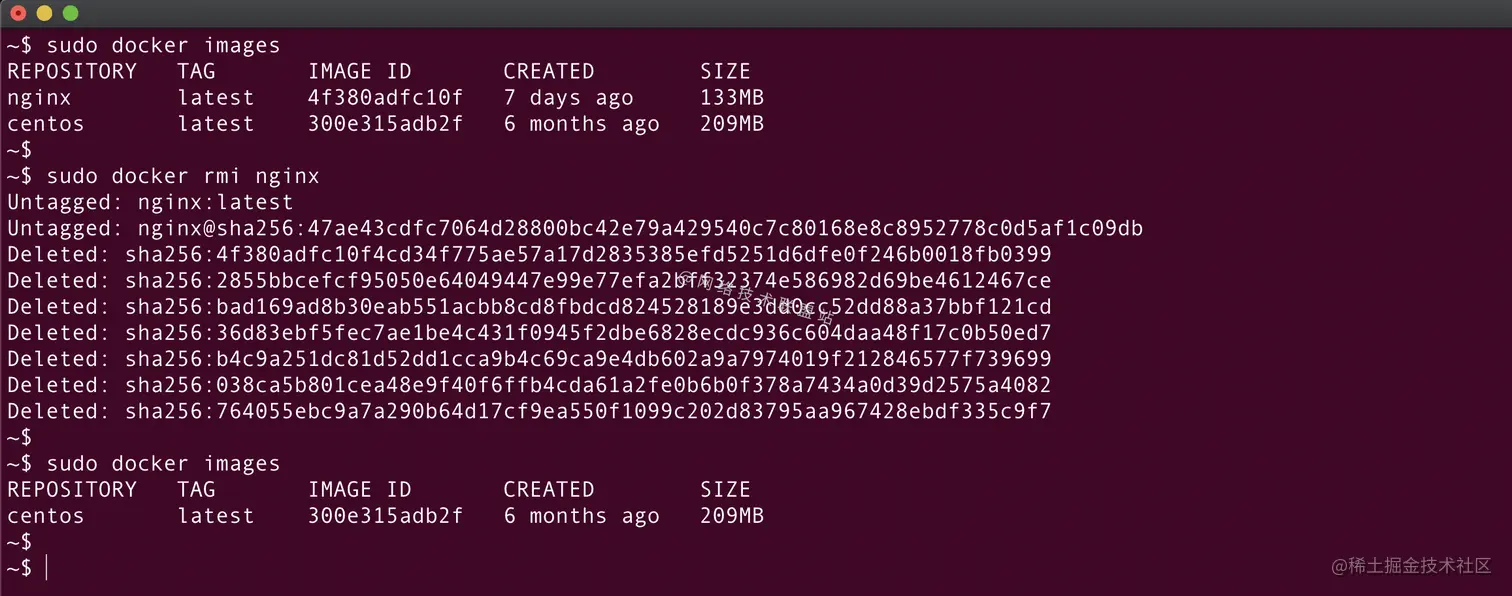Click the first CREATED column header

(x=549, y=71)
